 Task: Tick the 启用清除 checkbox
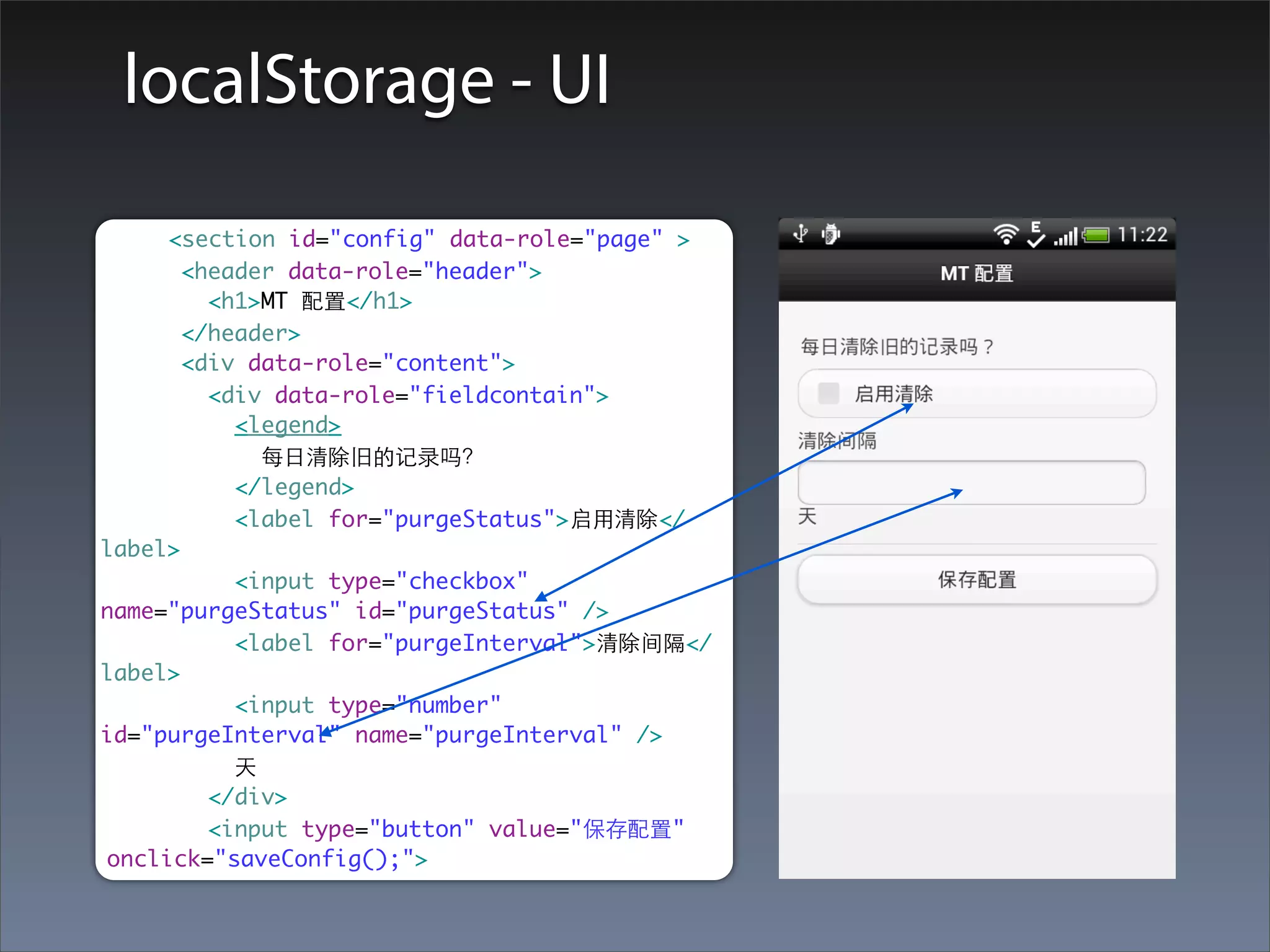point(828,393)
